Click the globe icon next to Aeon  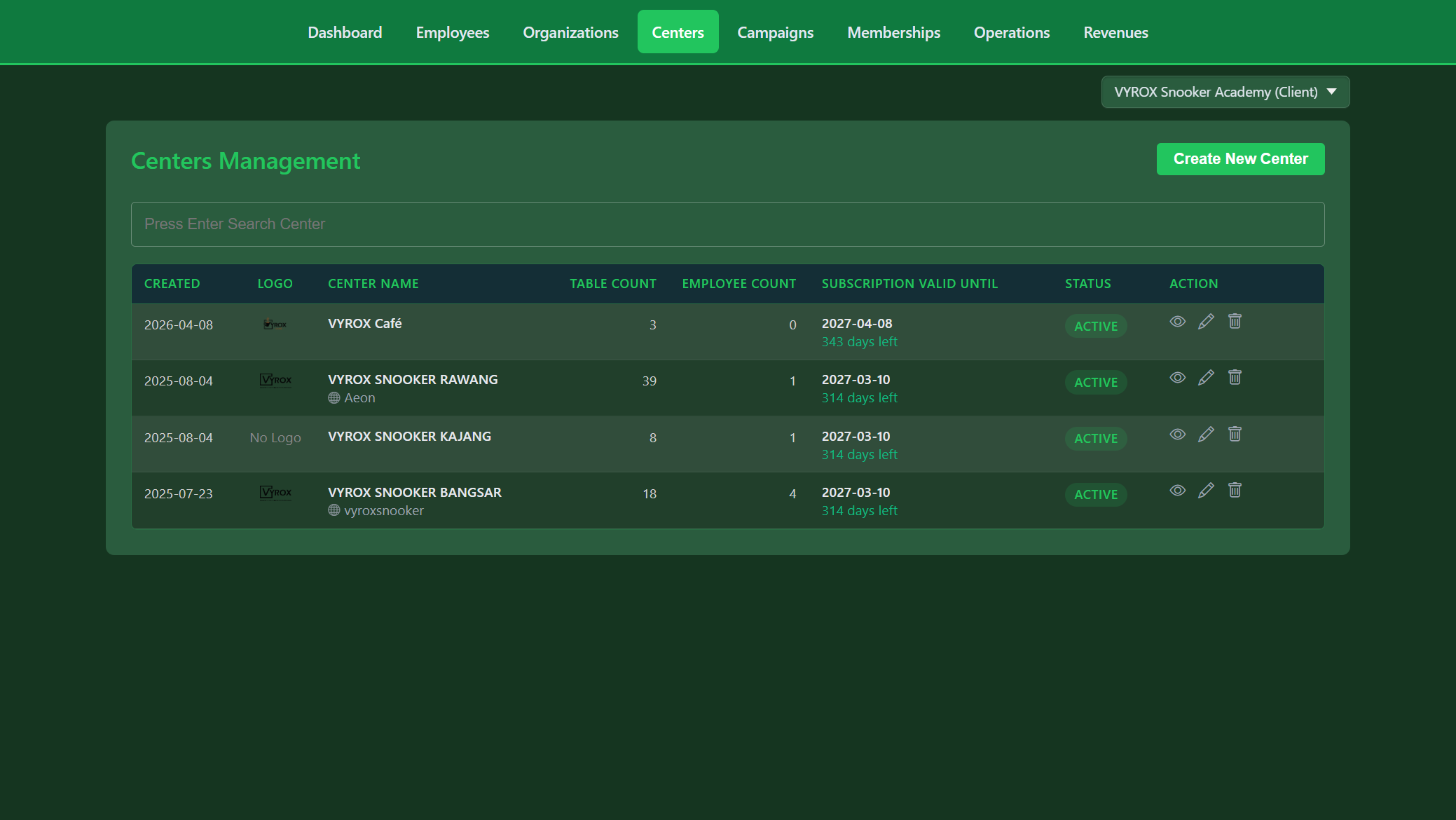(334, 398)
